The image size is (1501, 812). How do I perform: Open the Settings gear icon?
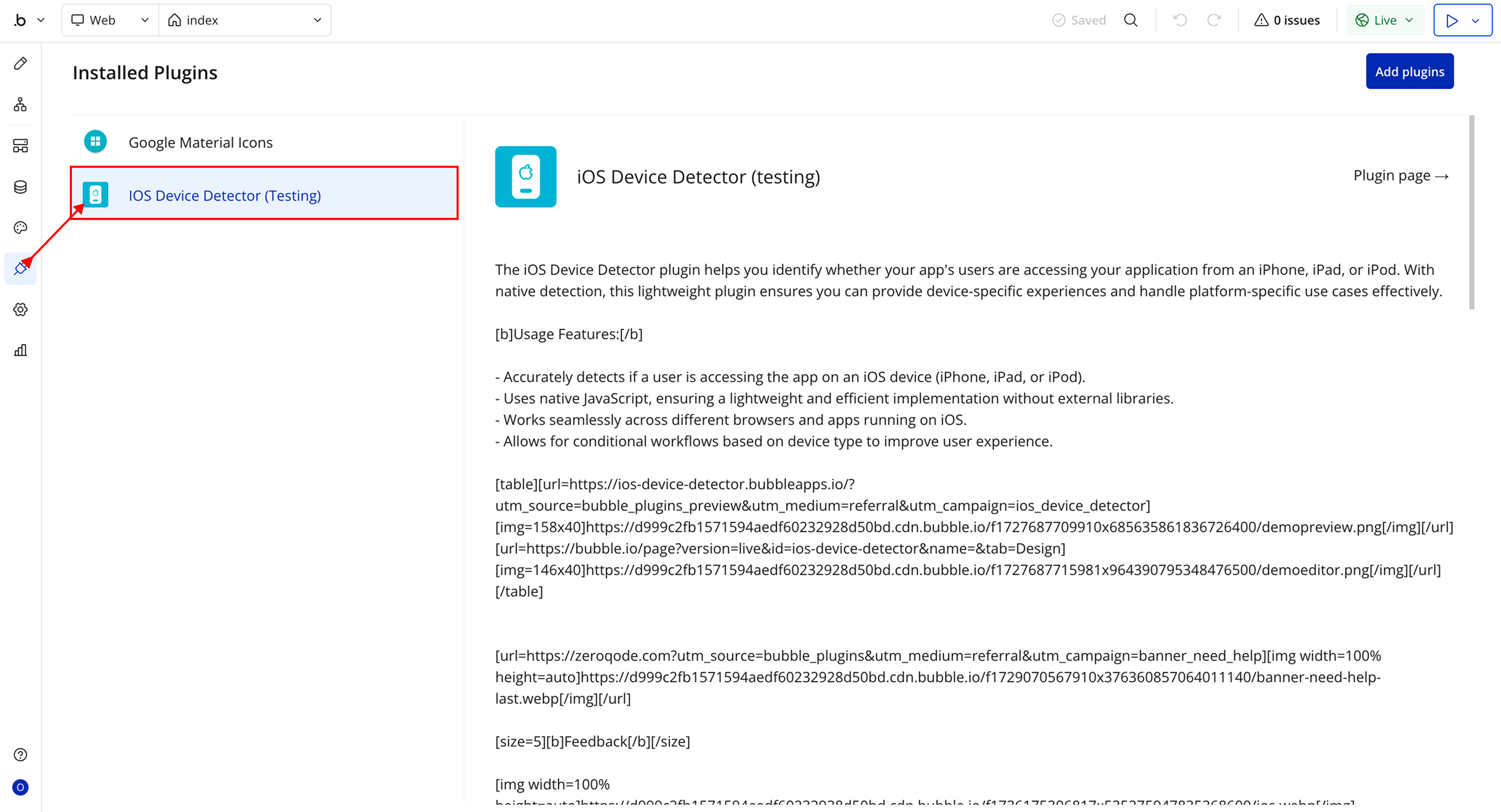[x=20, y=309]
